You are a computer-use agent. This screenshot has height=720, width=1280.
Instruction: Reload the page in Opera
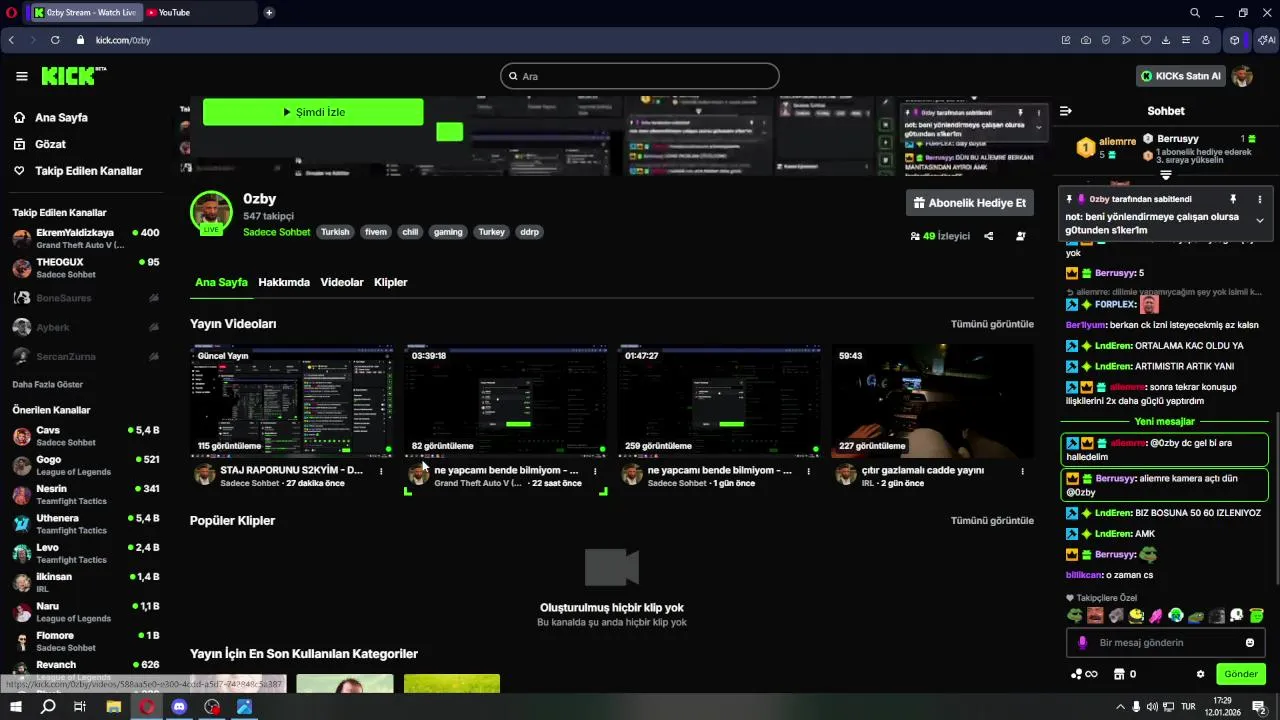[x=55, y=40]
